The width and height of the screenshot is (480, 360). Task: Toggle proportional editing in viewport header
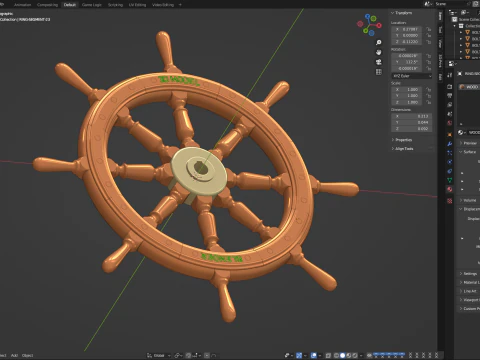click(x=207, y=355)
